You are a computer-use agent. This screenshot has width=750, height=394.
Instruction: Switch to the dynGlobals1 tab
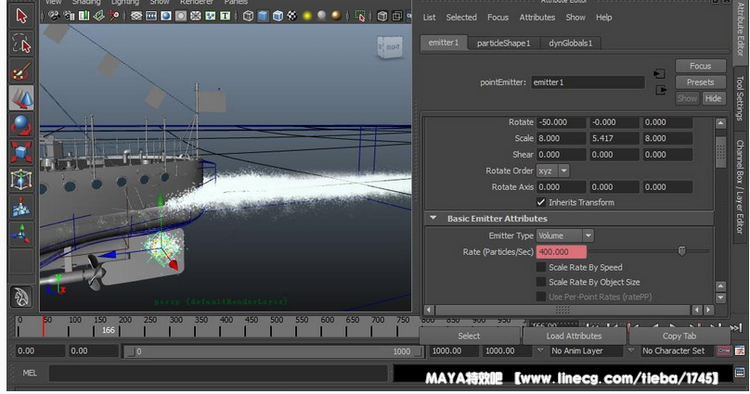click(x=570, y=43)
